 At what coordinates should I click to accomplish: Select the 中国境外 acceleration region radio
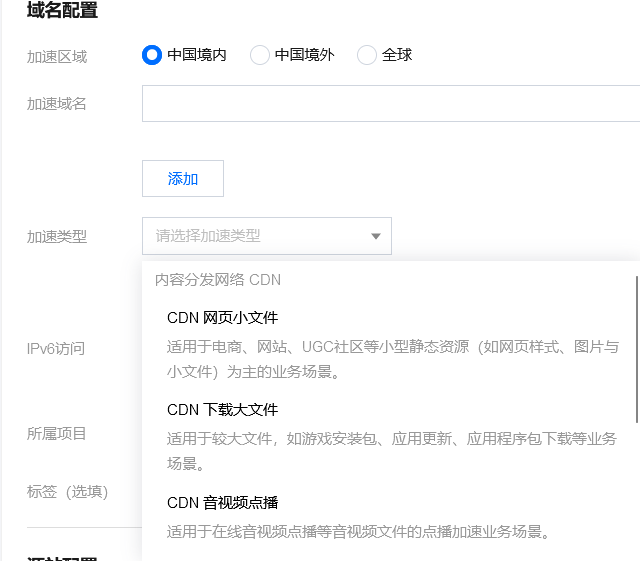coord(260,55)
